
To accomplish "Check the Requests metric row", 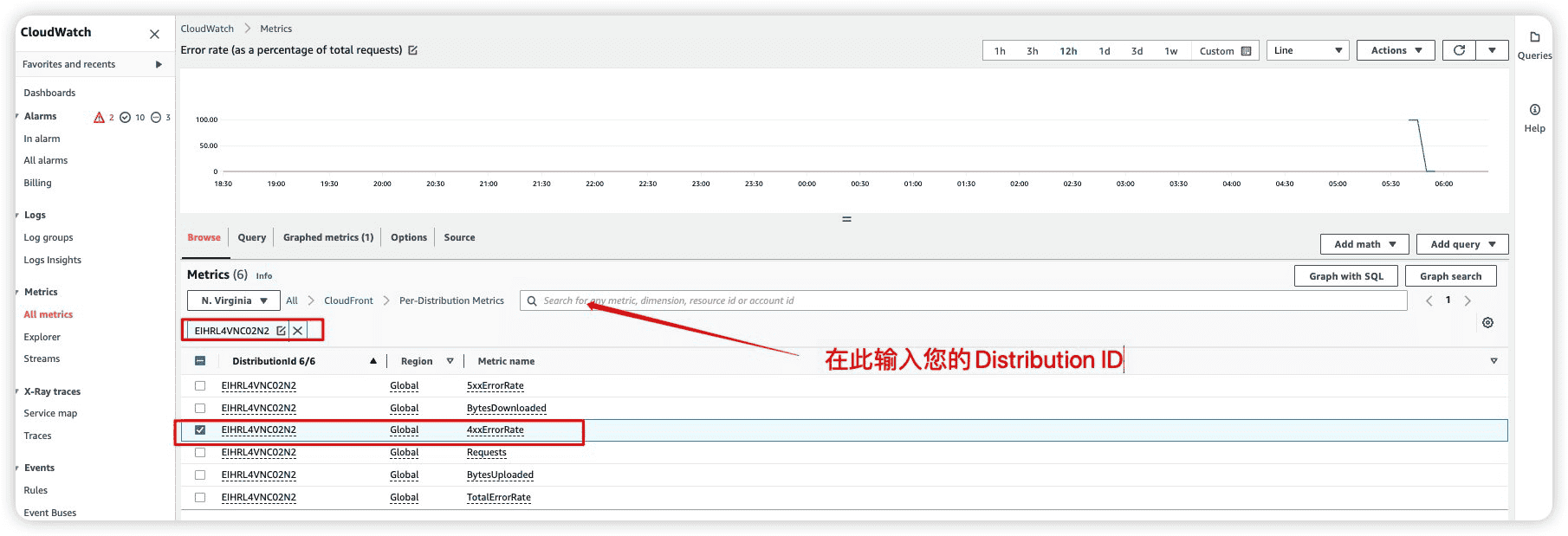I will (200, 452).
